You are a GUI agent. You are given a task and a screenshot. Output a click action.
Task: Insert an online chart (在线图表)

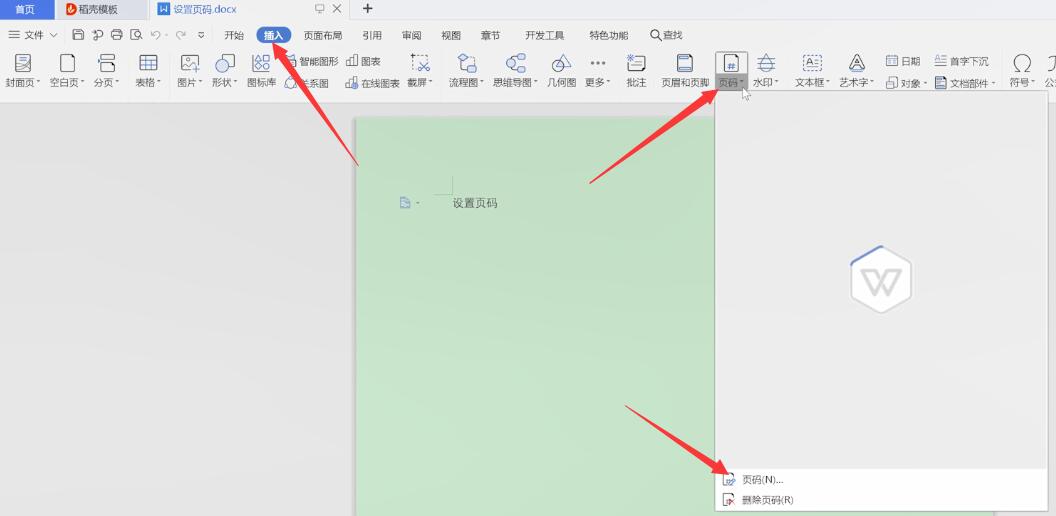pos(372,84)
